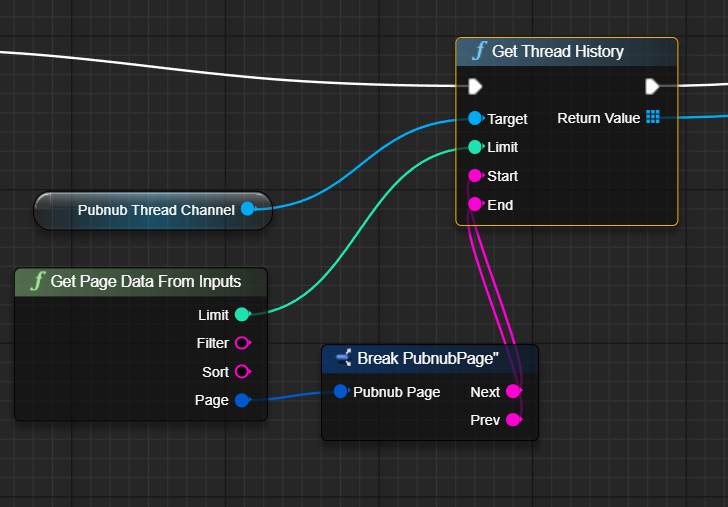Click the Return Value array pin
The image size is (728, 507).
coord(653,117)
